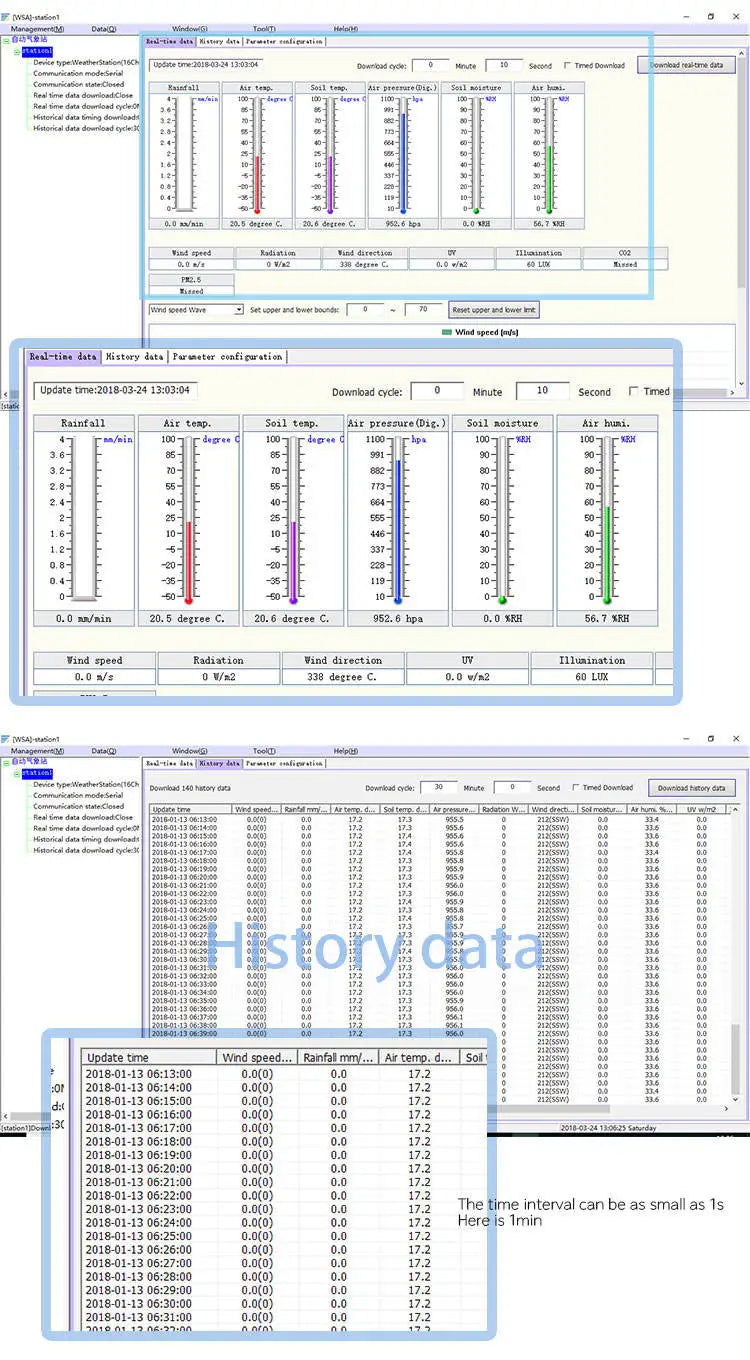Select station1 in the real-time window tree
Screen dimensions: 750x1360
(37, 50)
